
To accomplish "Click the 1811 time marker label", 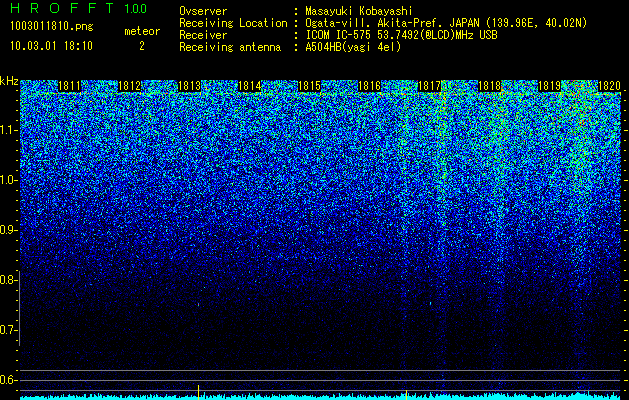I will click(69, 86).
